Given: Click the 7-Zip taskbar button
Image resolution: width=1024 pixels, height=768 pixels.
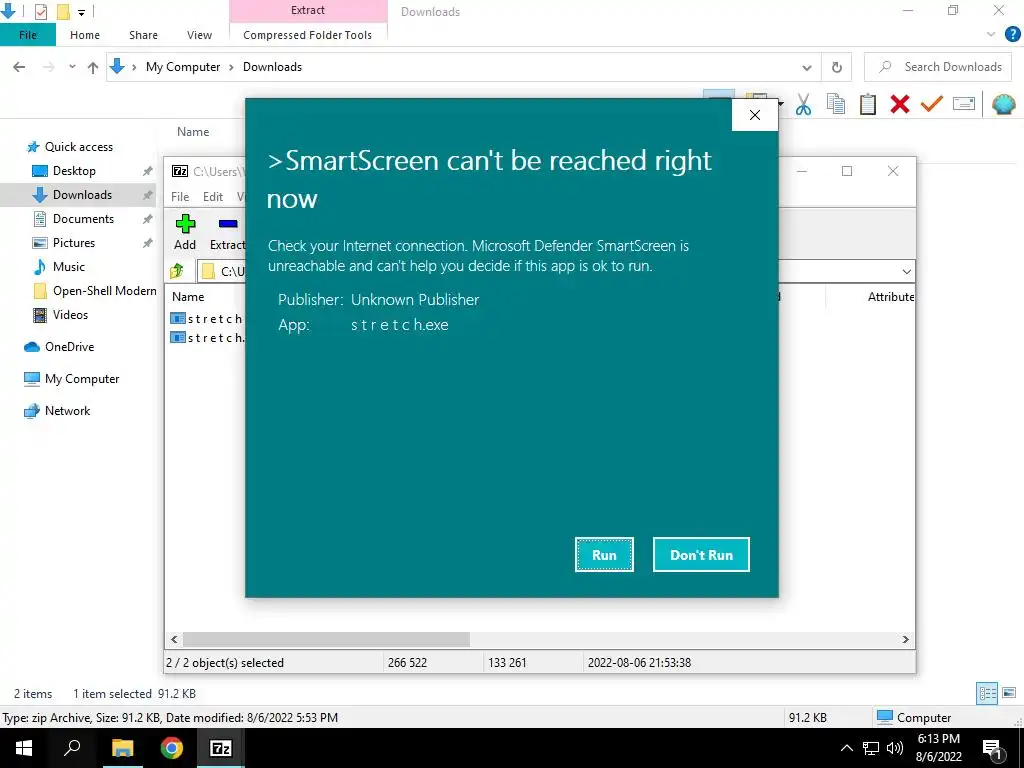Looking at the screenshot, I should (220, 748).
